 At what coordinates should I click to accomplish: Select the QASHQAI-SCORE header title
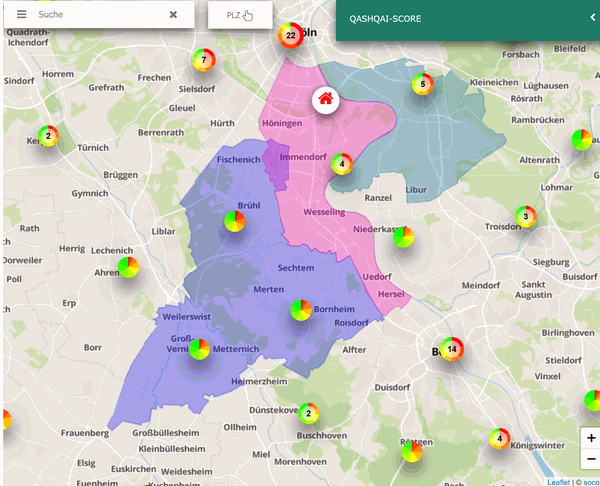click(385, 19)
